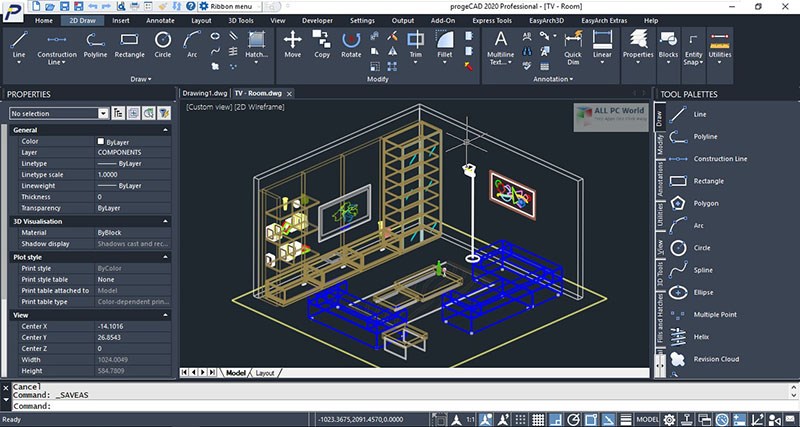Click the Center X value field
The width and height of the screenshot is (800, 427).
tap(133, 326)
